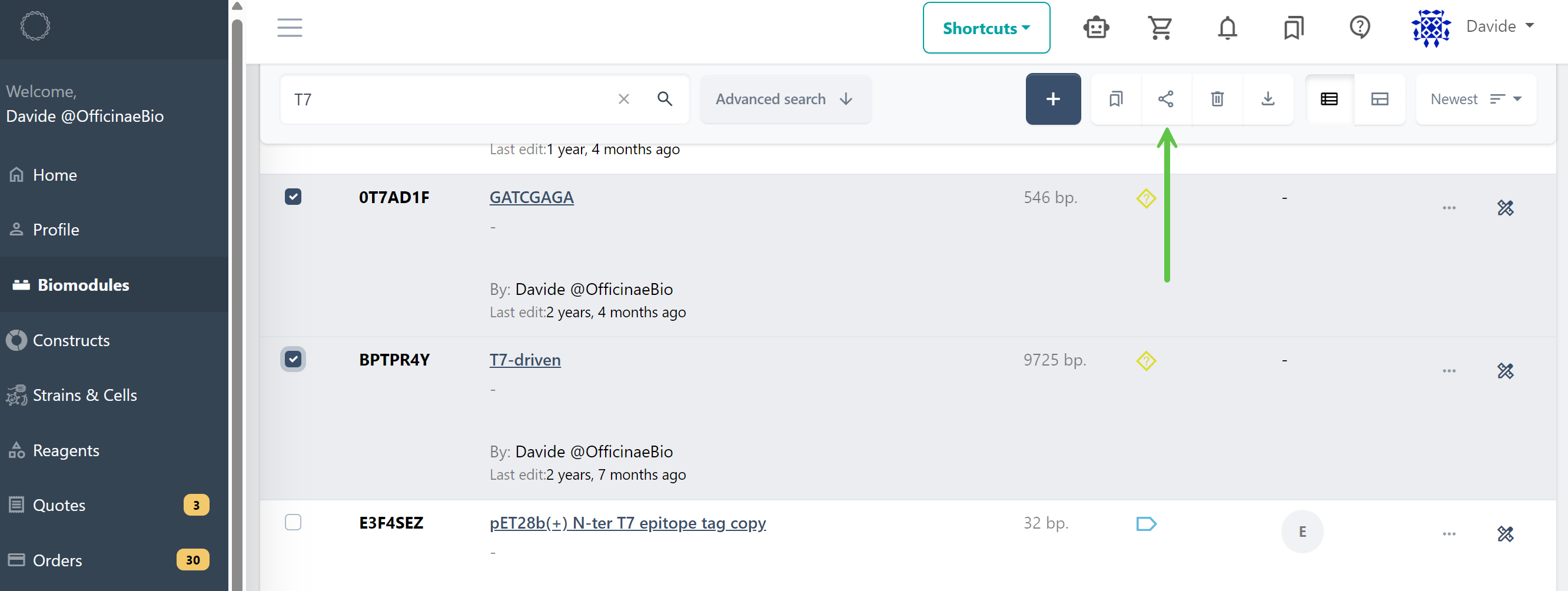Image resolution: width=1568 pixels, height=591 pixels.
Task: Uncheck the BPTPR4Y row checkbox
Action: pyautogui.click(x=293, y=360)
